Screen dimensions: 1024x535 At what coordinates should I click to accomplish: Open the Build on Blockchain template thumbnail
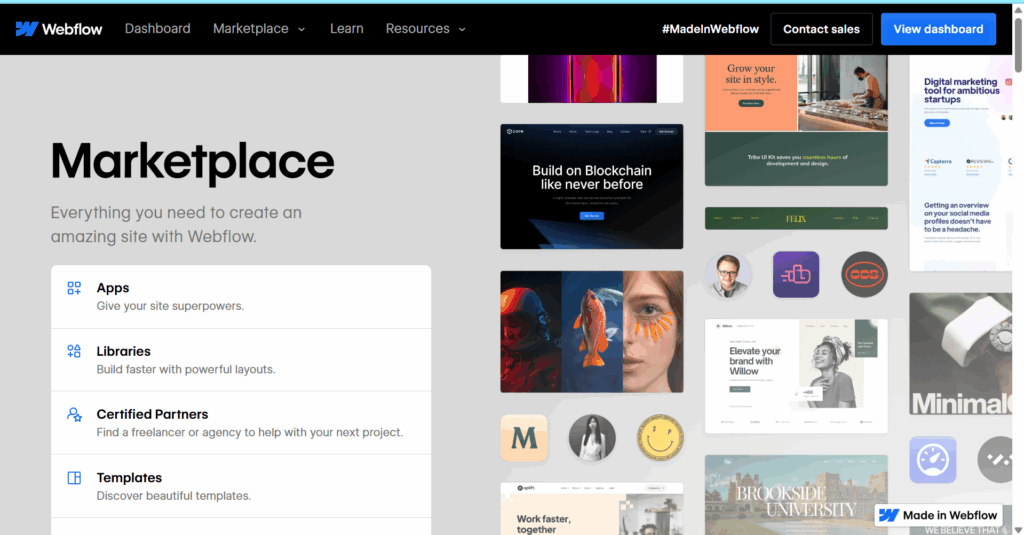point(591,186)
